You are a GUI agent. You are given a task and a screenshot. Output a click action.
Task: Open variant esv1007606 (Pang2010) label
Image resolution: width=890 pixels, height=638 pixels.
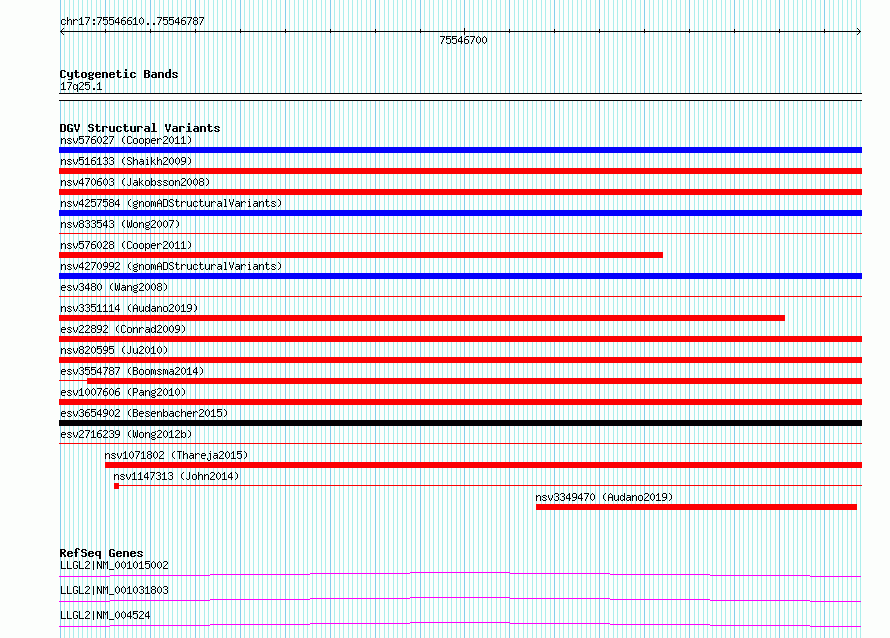click(123, 392)
